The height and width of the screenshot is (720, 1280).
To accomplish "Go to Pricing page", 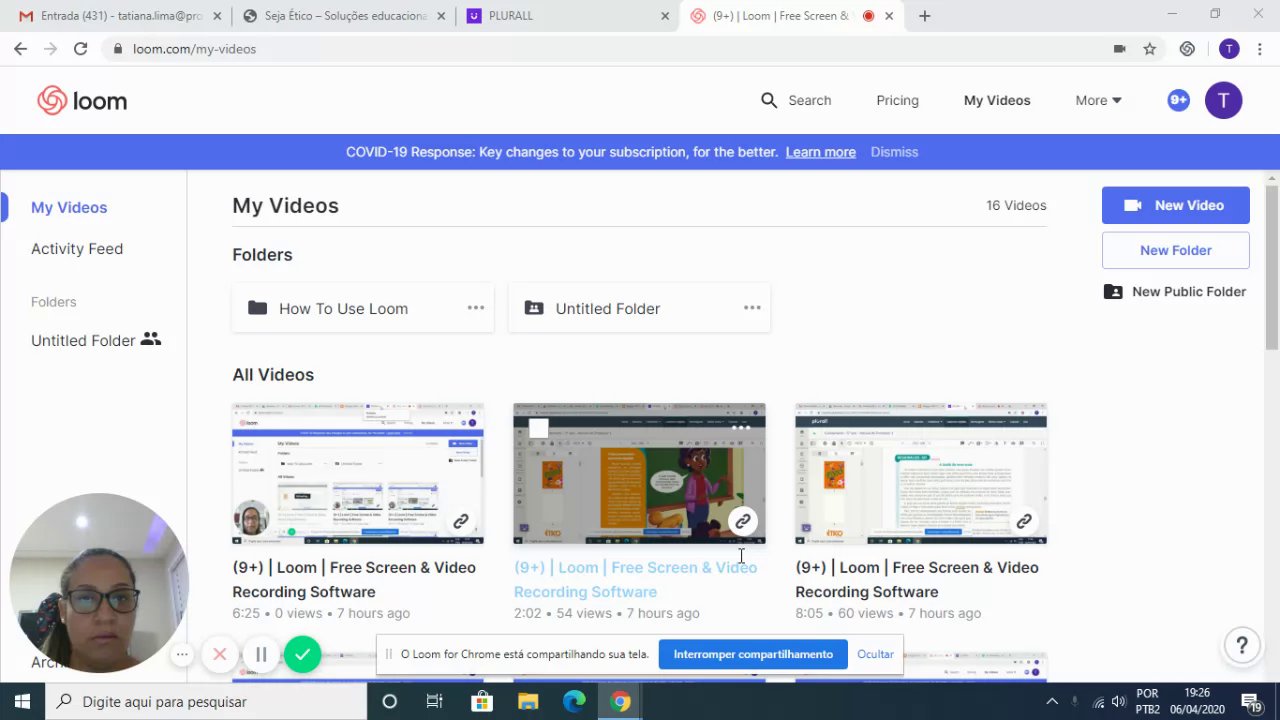I will (897, 100).
